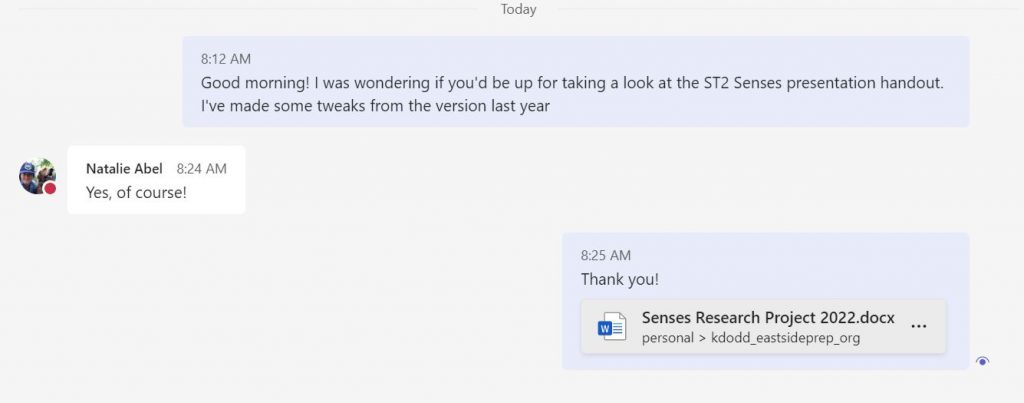Select the "Good morning!" message line
1024x403 pixels.
click(572, 84)
